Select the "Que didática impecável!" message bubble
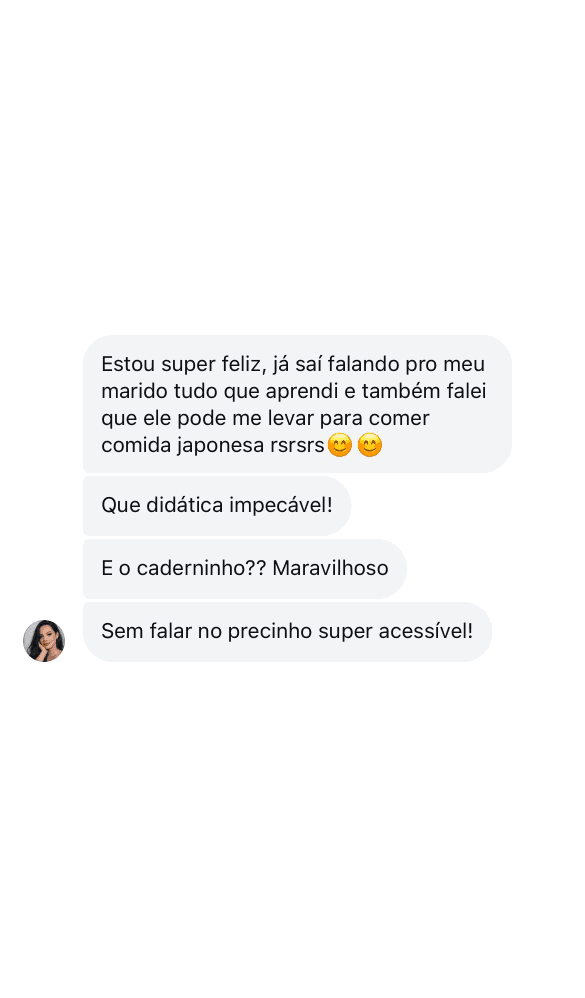This screenshot has height=998, width=585. point(217,506)
